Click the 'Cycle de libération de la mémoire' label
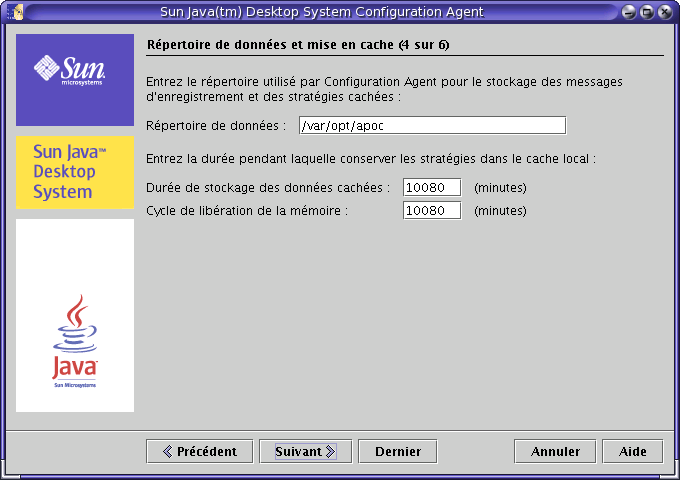This screenshot has width=680, height=480. click(247, 211)
